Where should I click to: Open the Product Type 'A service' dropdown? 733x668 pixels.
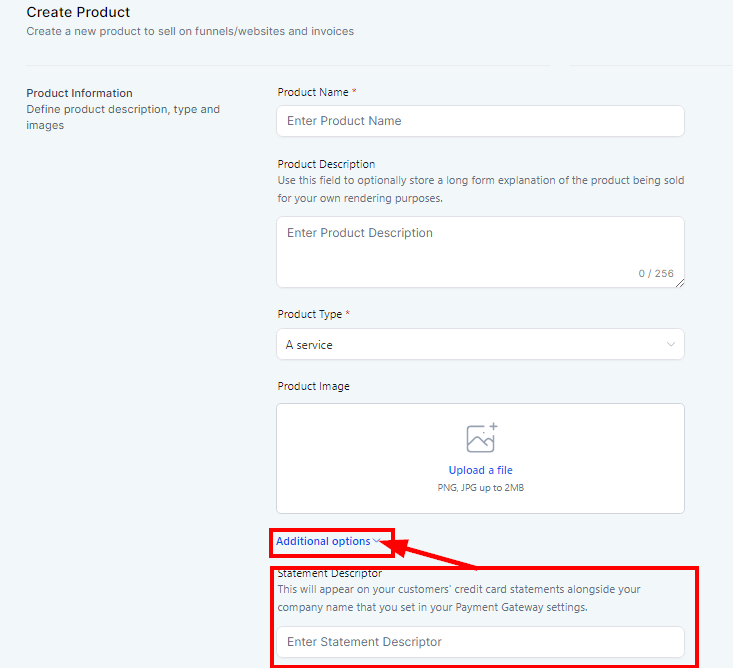click(480, 345)
